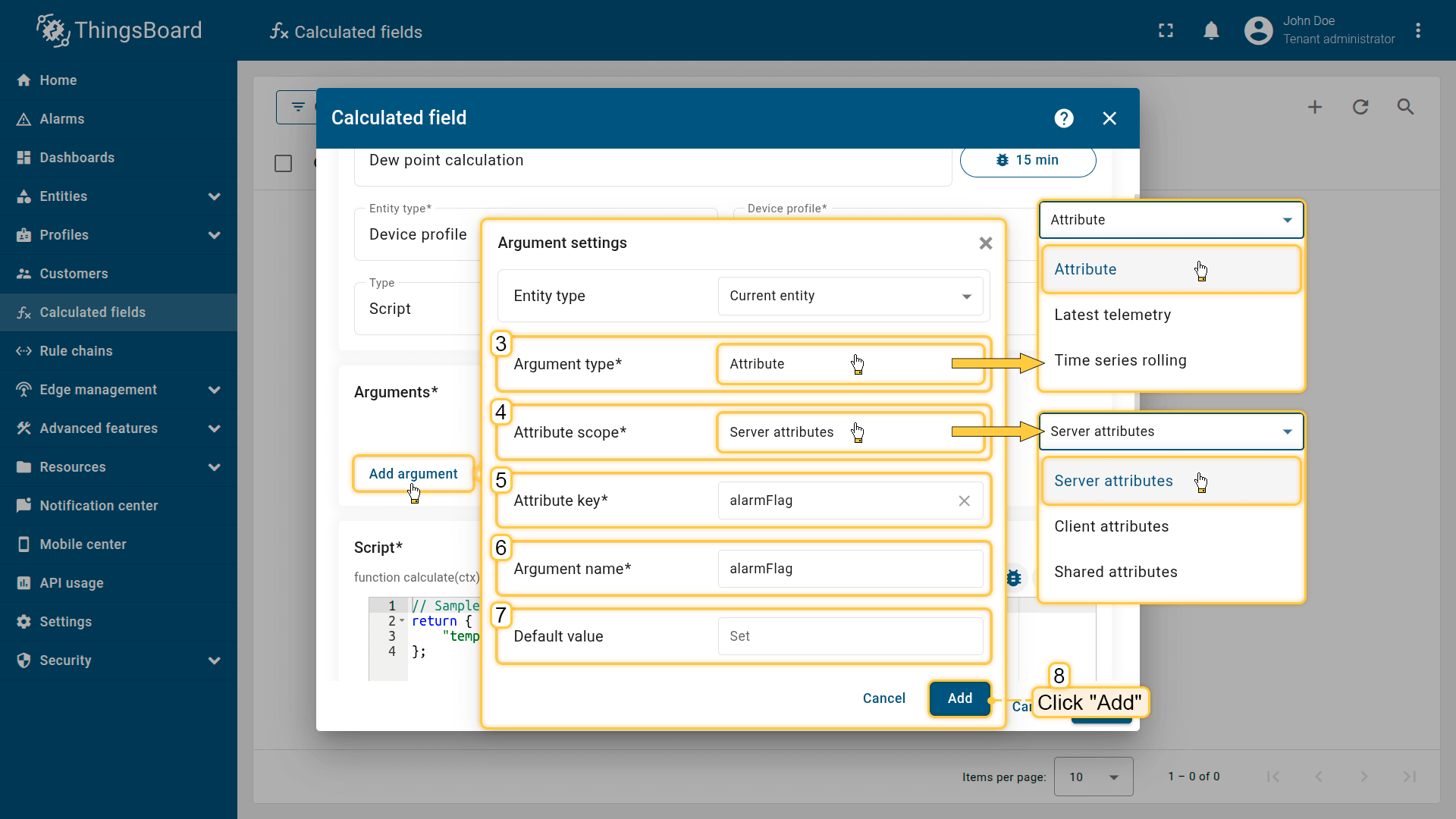Choose Shared attributes from scope list
Viewport: 1456px width, 819px height.
pos(1116,572)
